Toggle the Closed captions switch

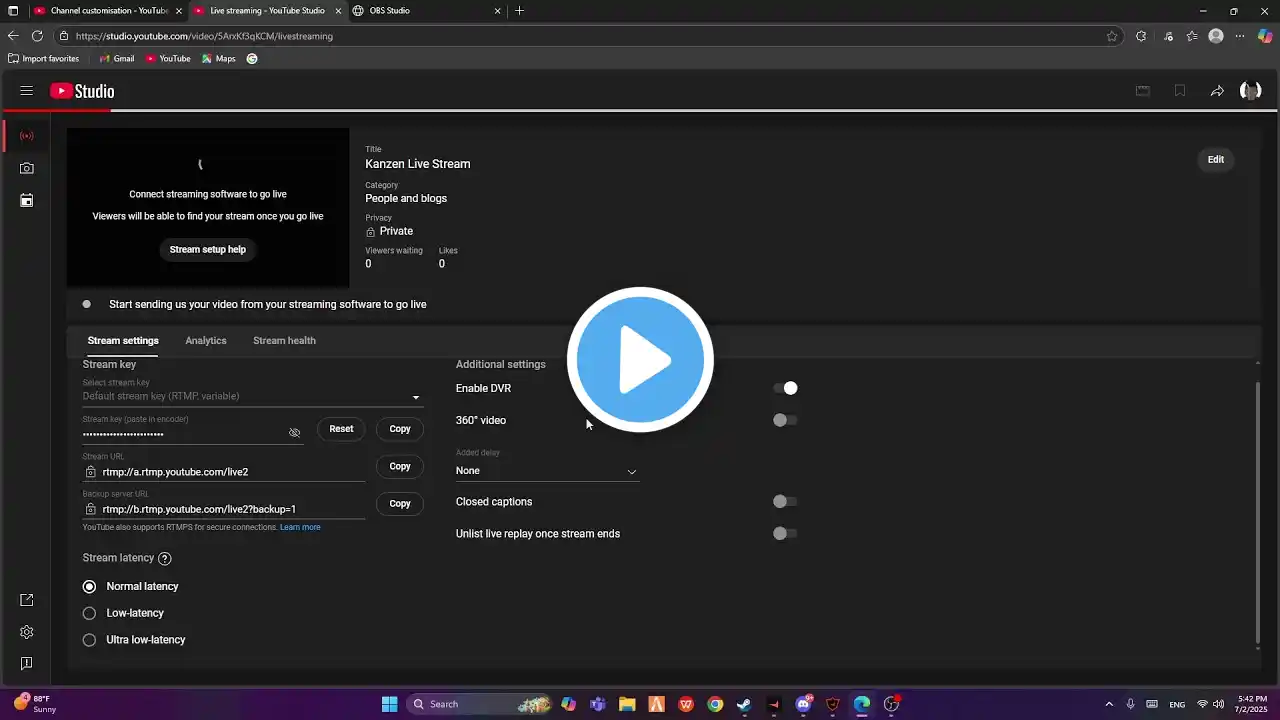coord(786,502)
